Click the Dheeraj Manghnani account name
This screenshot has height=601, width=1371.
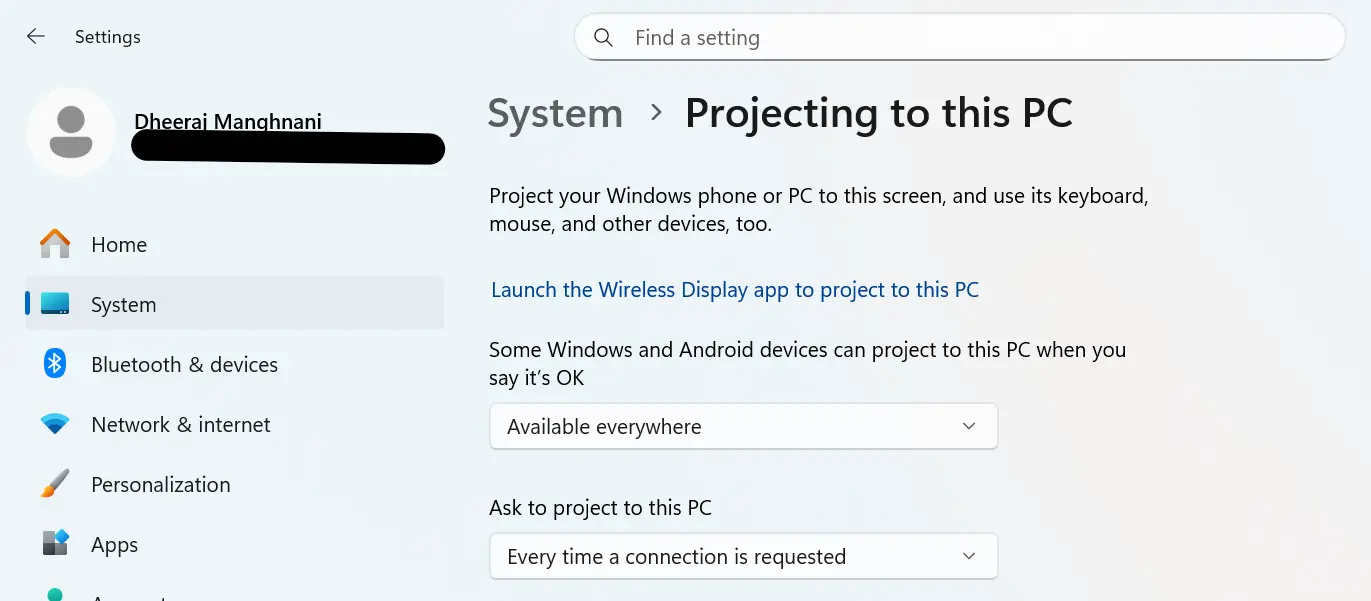click(x=227, y=121)
